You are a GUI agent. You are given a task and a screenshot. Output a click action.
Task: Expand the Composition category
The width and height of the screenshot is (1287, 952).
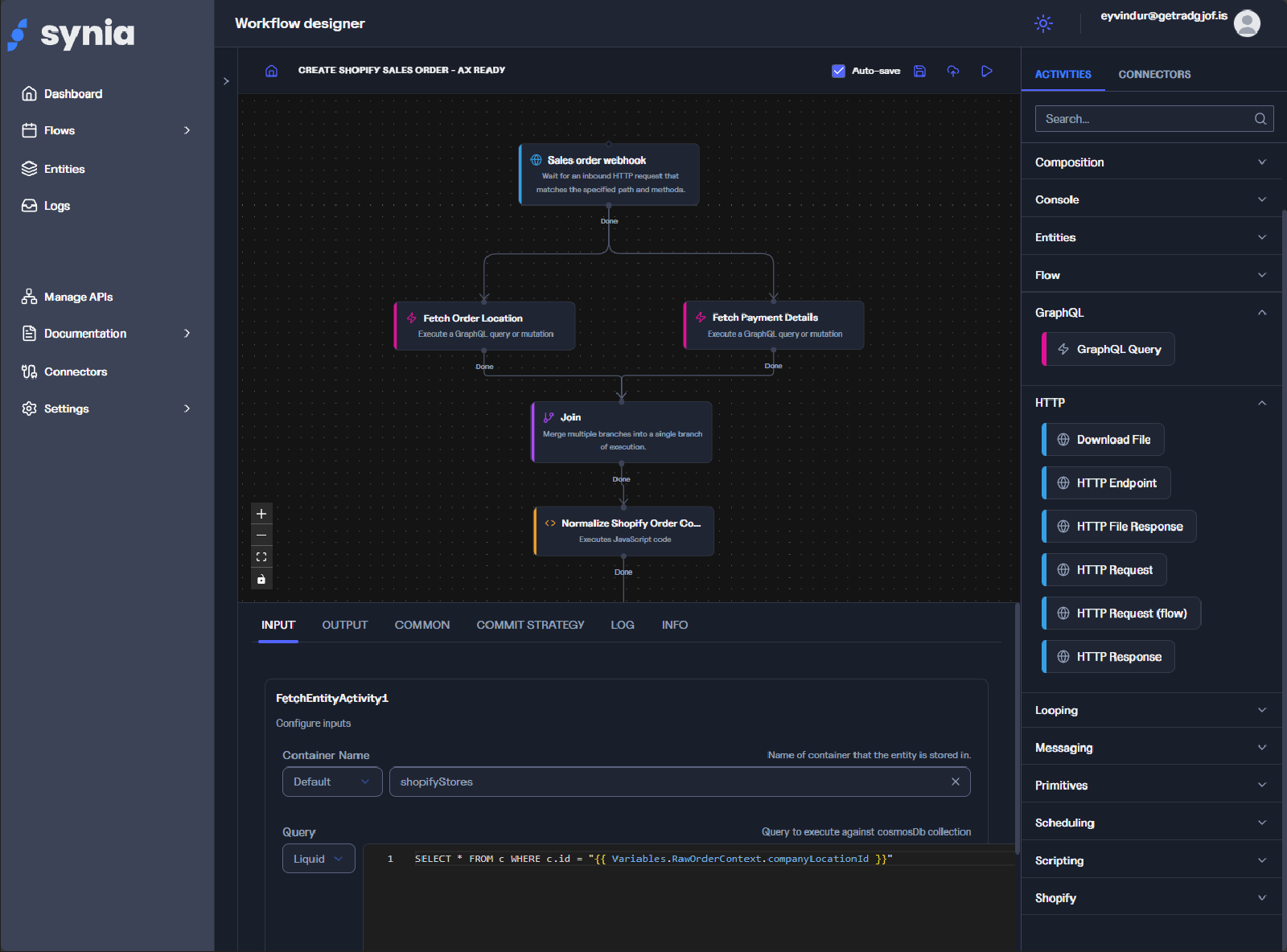(x=1151, y=162)
